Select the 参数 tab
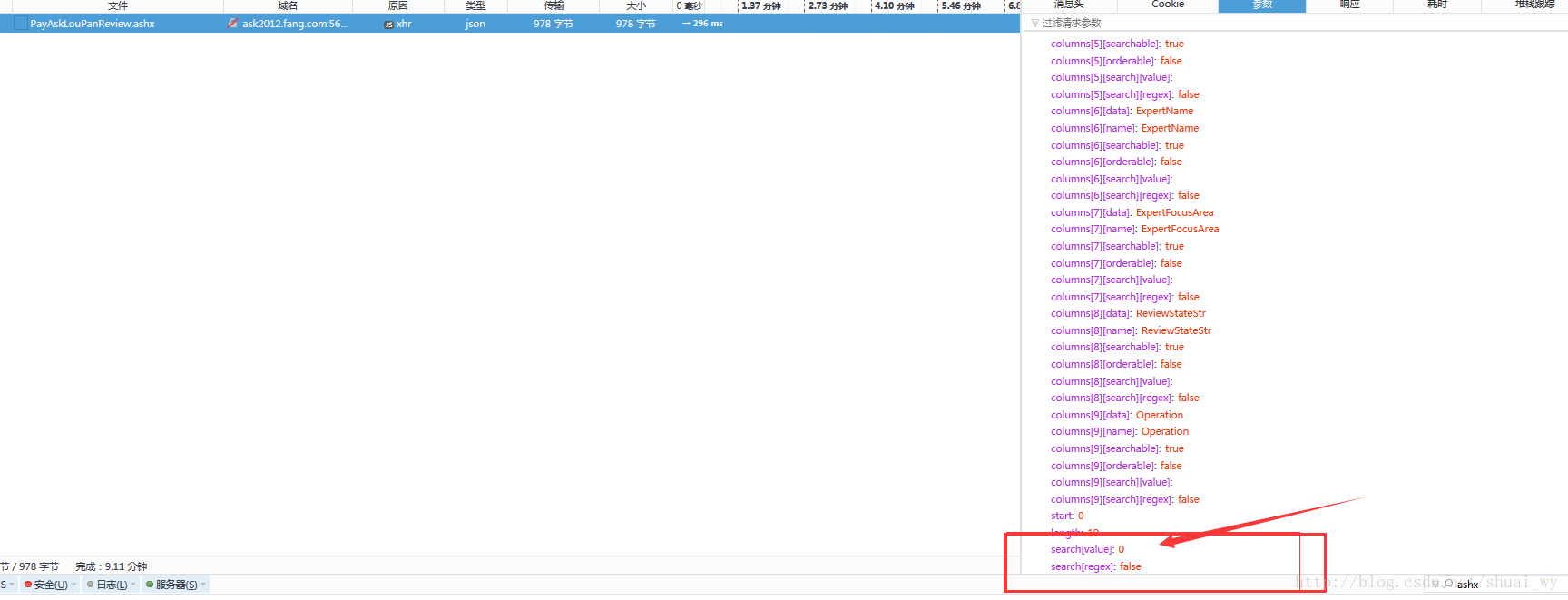 [1262, 5]
